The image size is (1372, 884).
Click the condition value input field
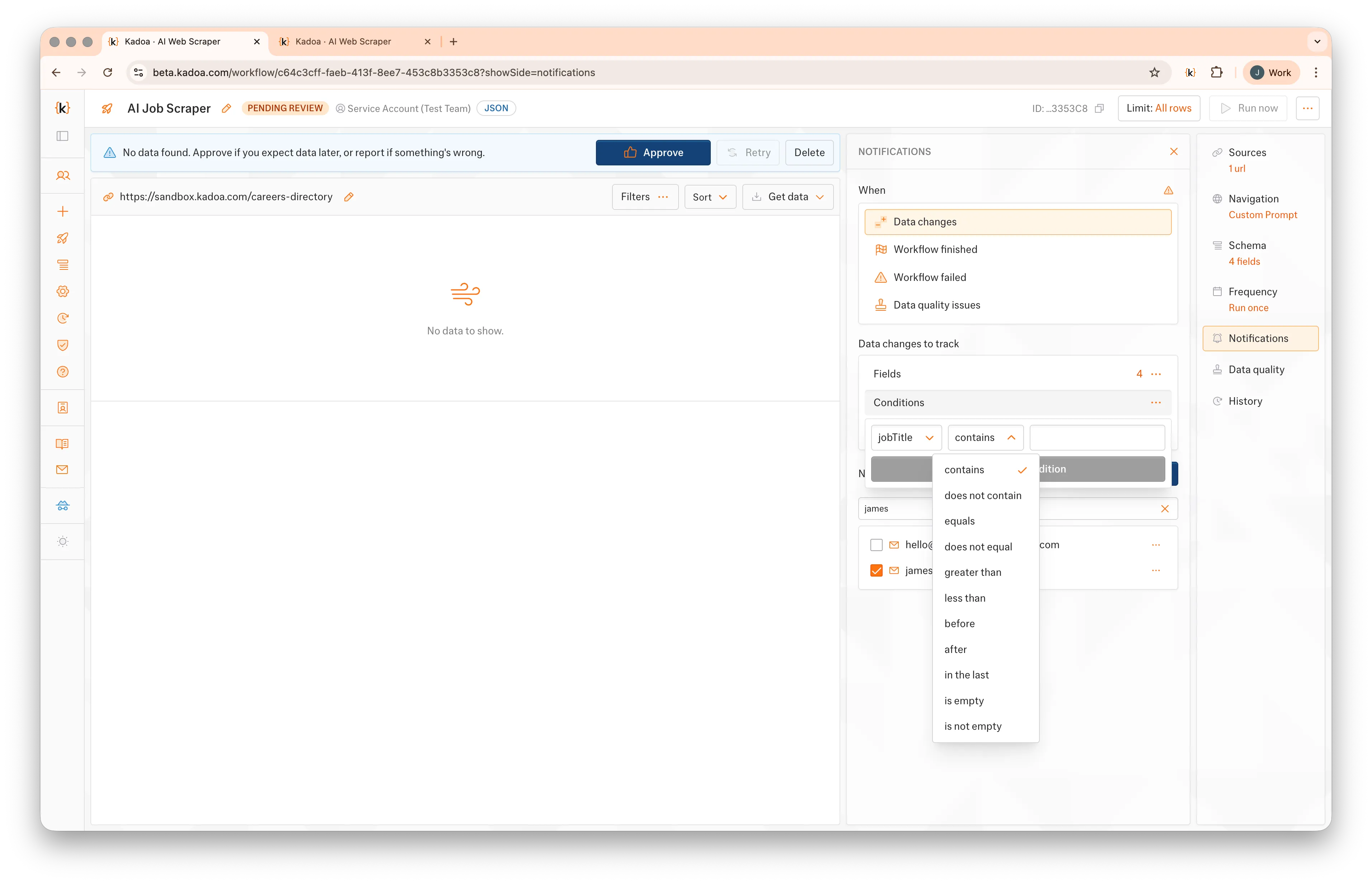[x=1097, y=437]
